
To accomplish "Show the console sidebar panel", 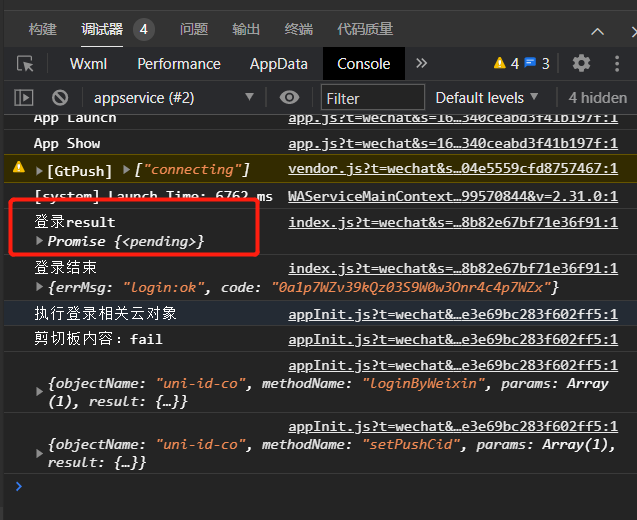I will (24, 98).
